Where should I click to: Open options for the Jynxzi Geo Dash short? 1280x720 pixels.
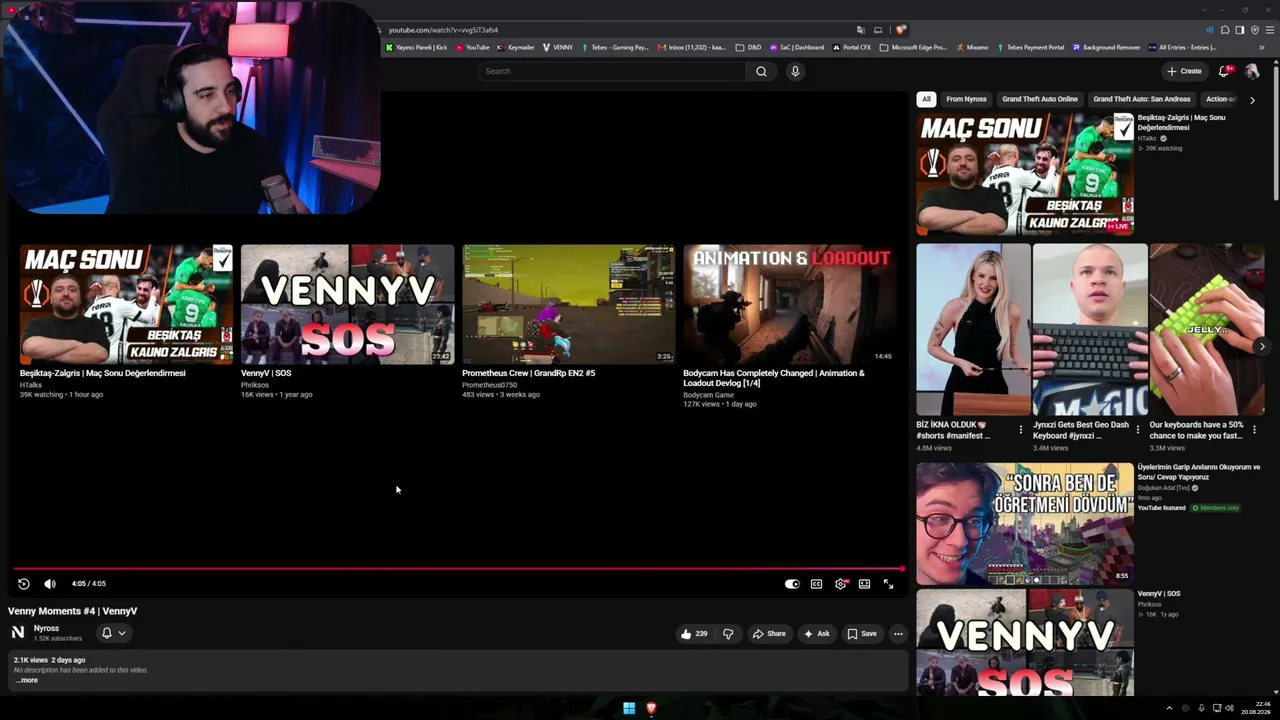(x=1138, y=430)
